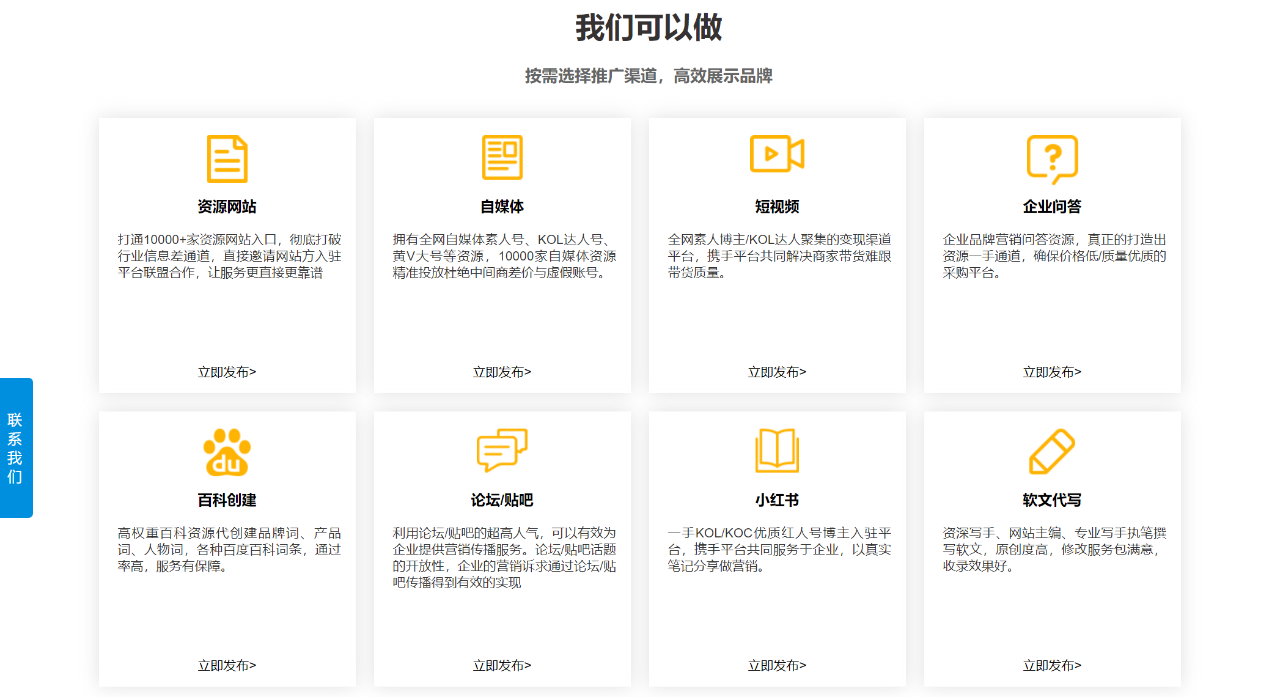Open 立即发布 link under 资源网站

point(227,372)
